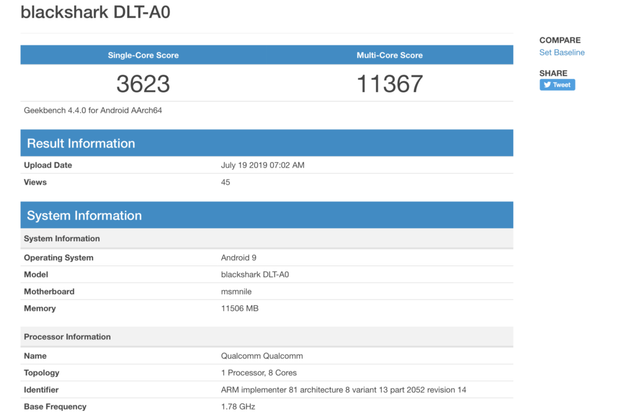Click the Set Baseline link

[562, 52]
